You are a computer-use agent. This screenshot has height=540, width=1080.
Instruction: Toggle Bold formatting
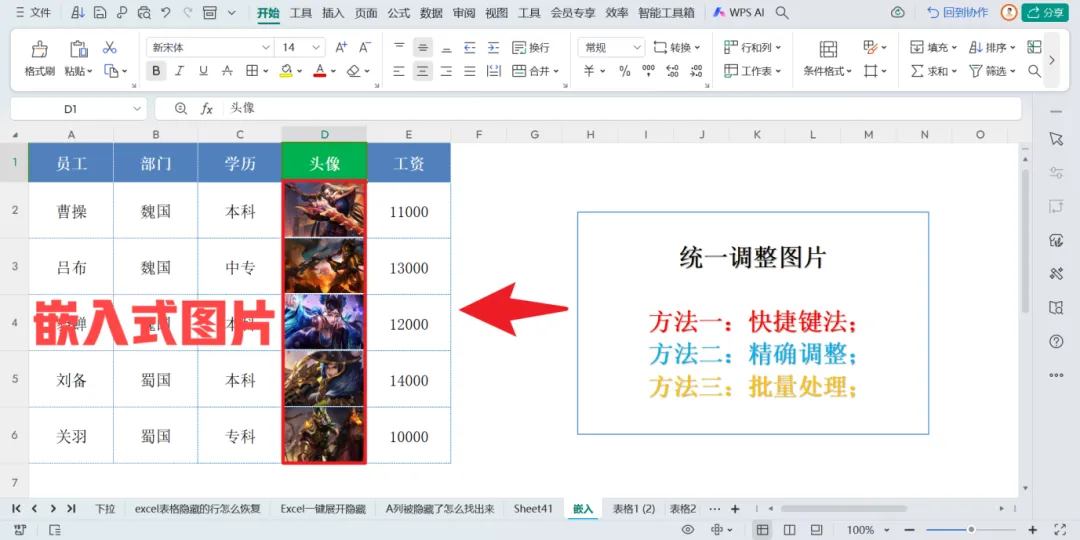156,70
